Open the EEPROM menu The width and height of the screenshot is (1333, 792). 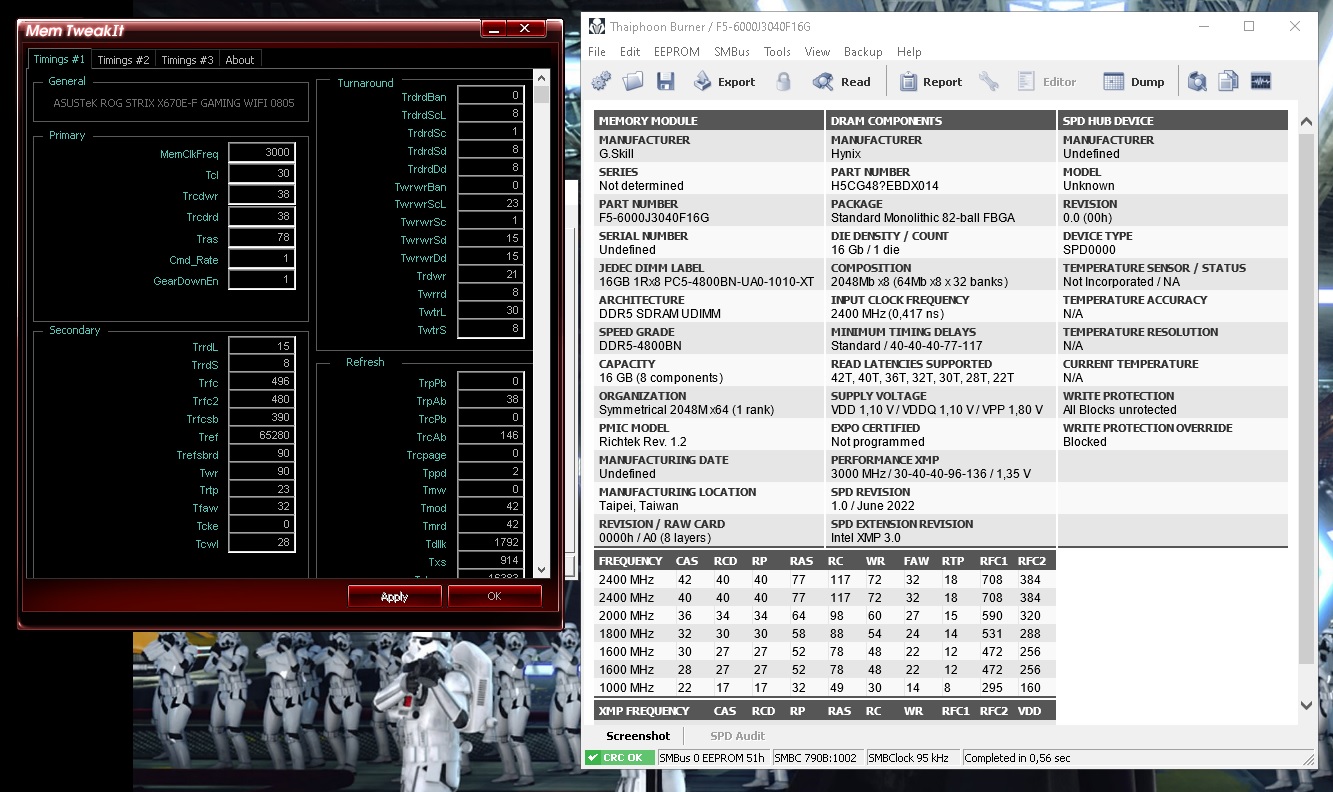(677, 52)
